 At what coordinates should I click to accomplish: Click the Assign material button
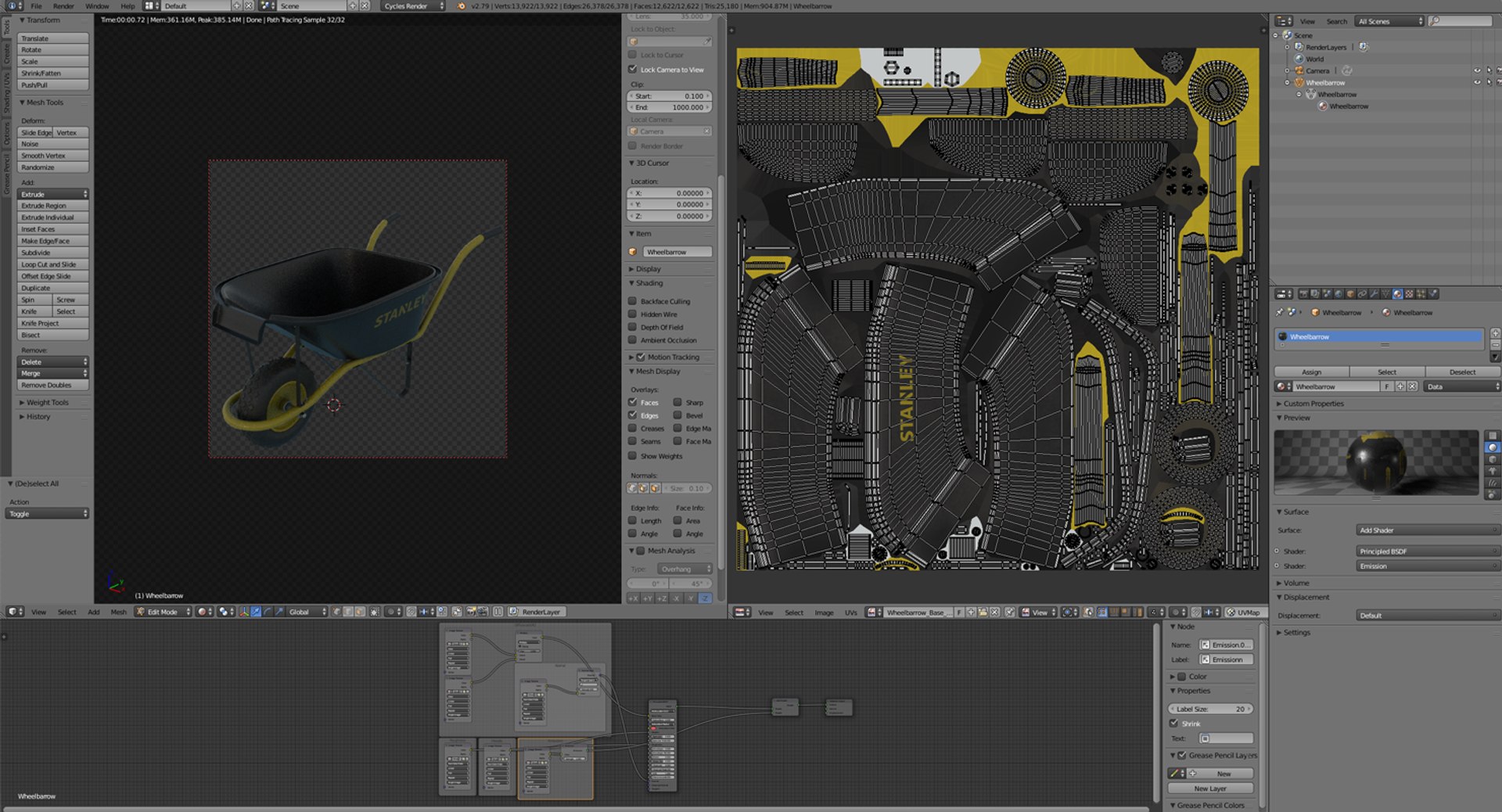1311,372
